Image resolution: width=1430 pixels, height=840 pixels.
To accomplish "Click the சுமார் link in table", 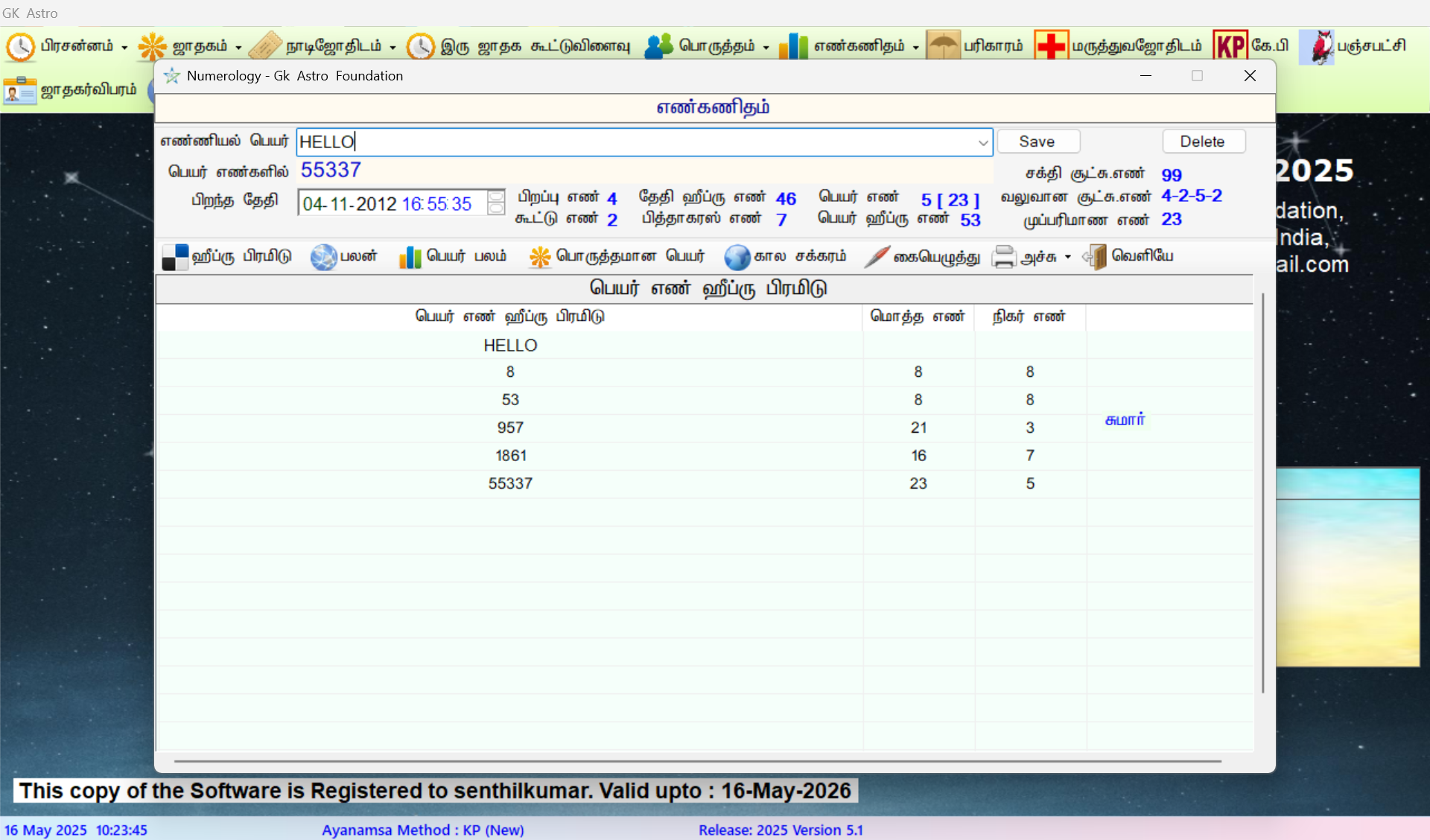I will pyautogui.click(x=1125, y=420).
